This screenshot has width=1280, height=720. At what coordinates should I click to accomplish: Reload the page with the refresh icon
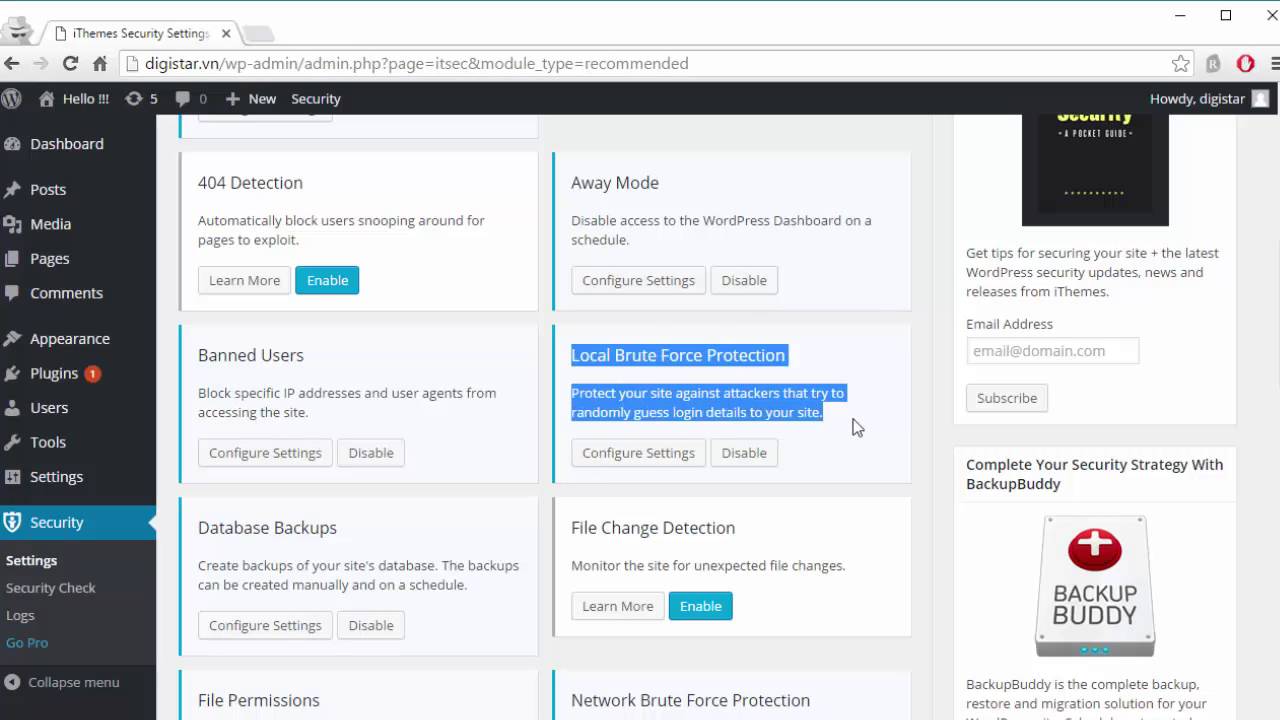pos(70,63)
